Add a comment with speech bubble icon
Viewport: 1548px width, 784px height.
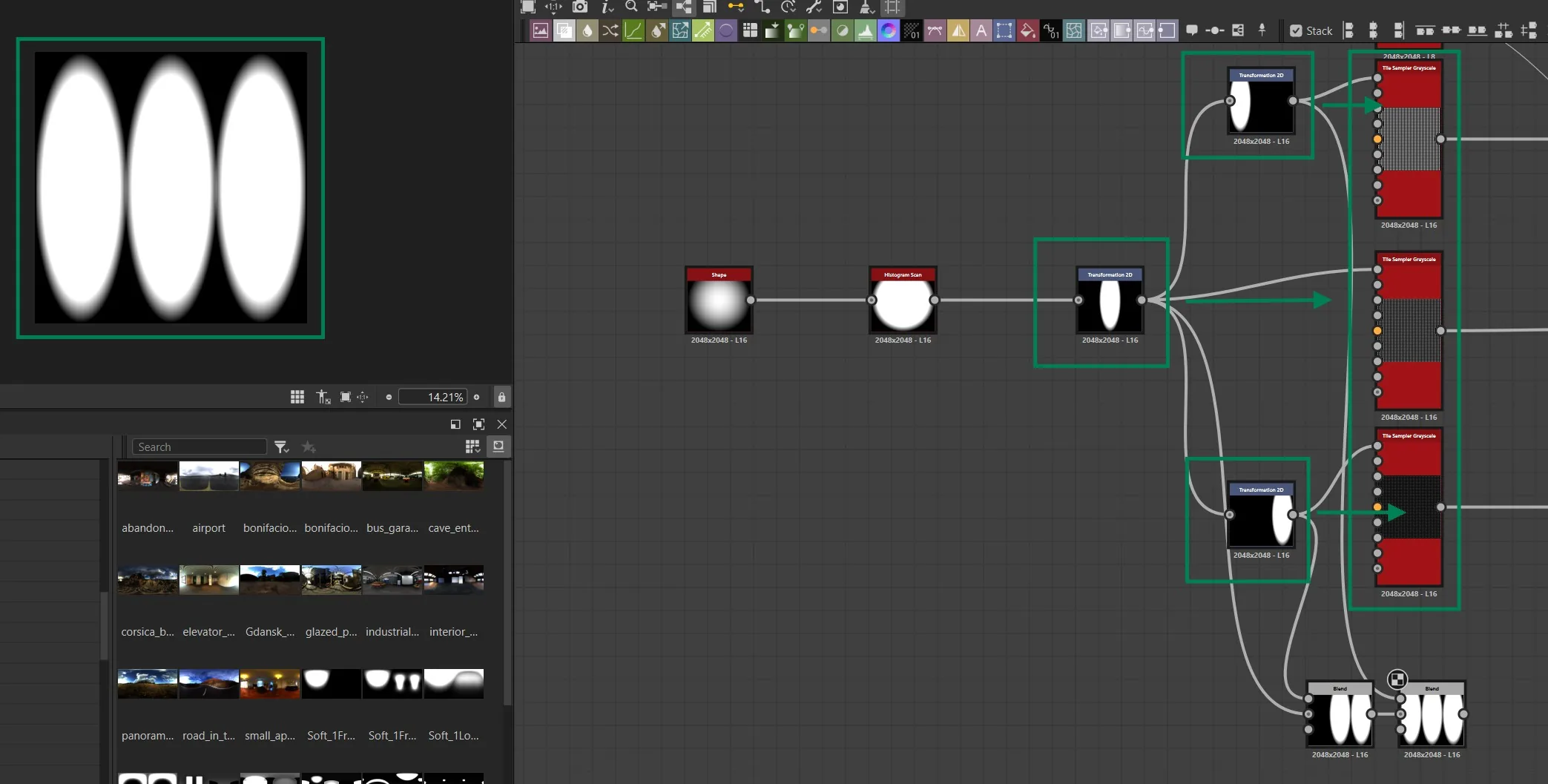(1192, 30)
